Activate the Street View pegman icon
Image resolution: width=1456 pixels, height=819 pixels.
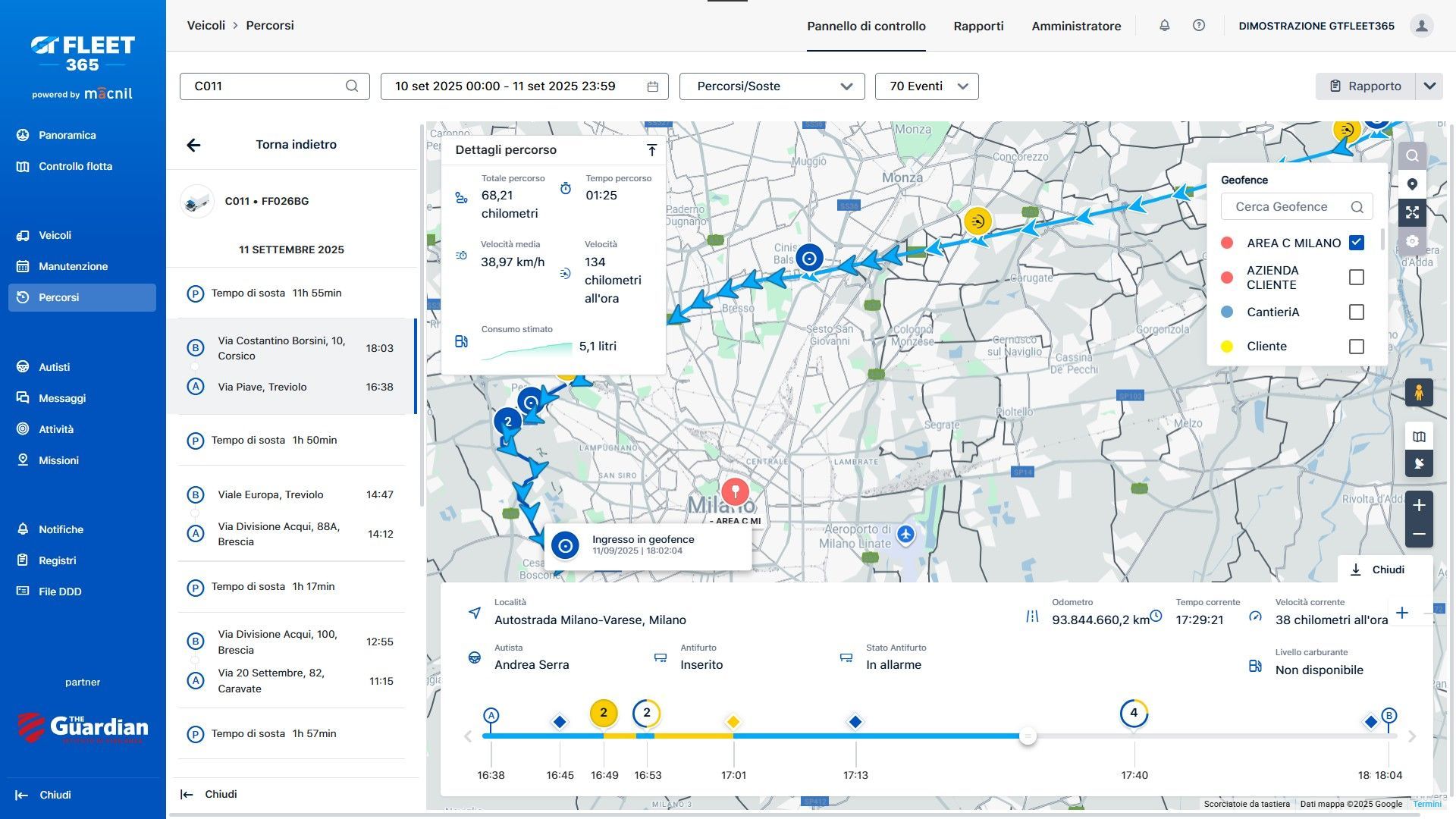pyautogui.click(x=1419, y=393)
